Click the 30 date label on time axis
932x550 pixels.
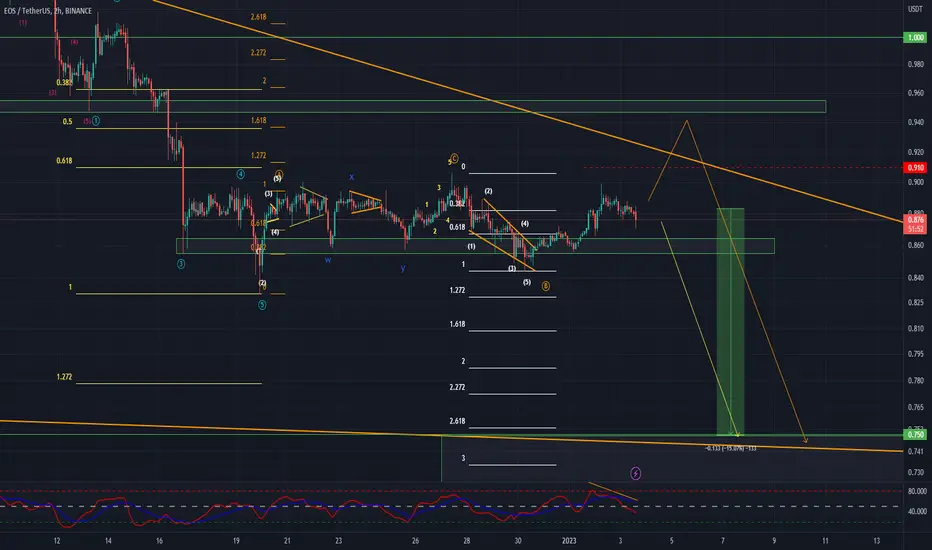click(518, 540)
